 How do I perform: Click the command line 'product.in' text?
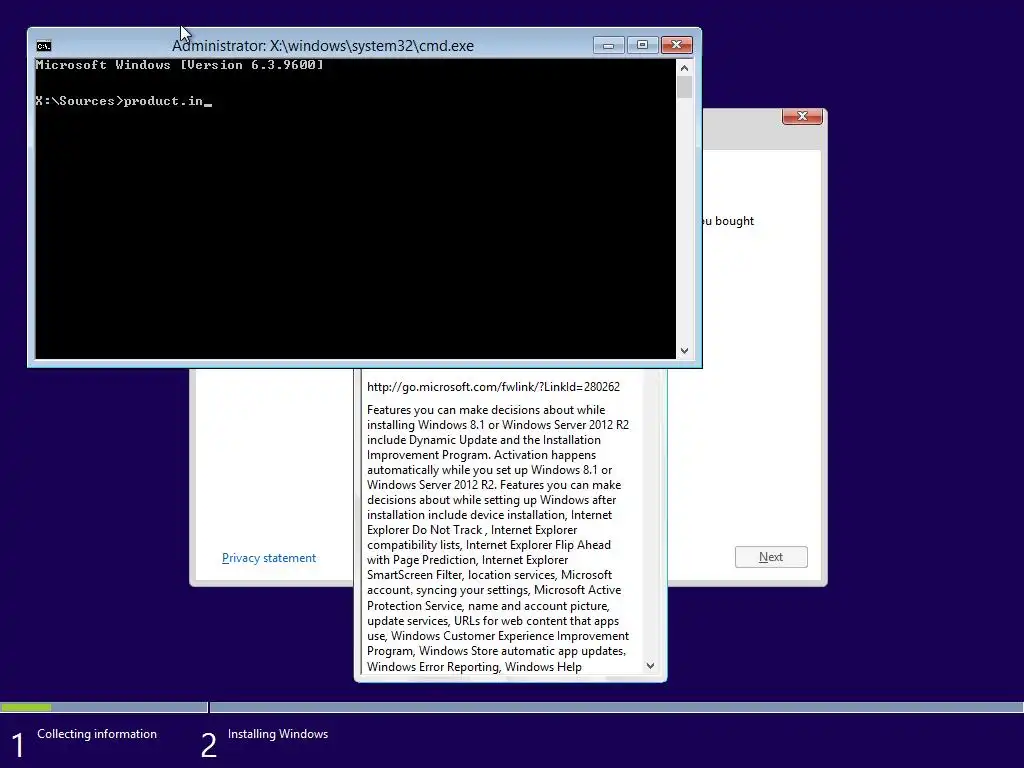(x=163, y=101)
